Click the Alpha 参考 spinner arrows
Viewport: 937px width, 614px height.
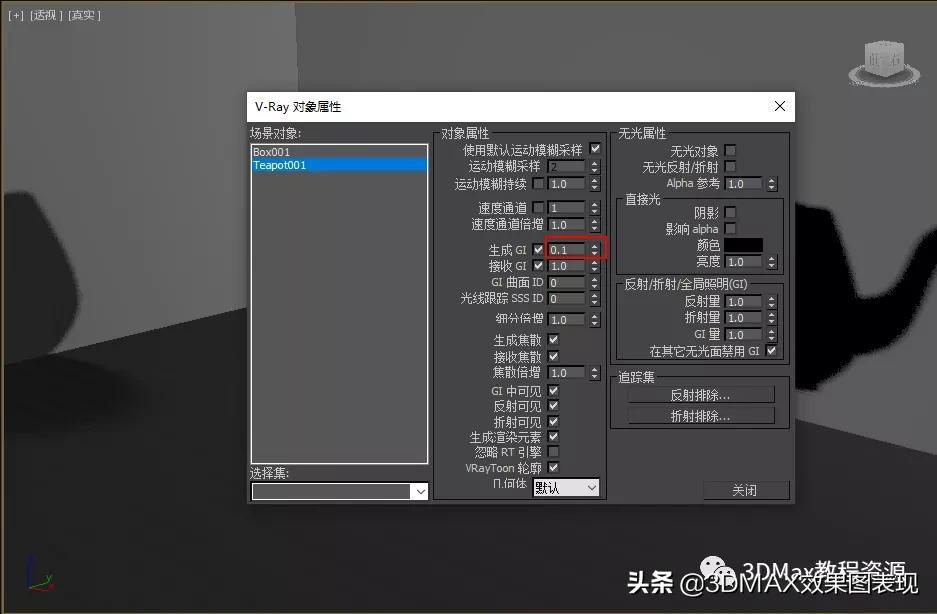[x=771, y=184]
